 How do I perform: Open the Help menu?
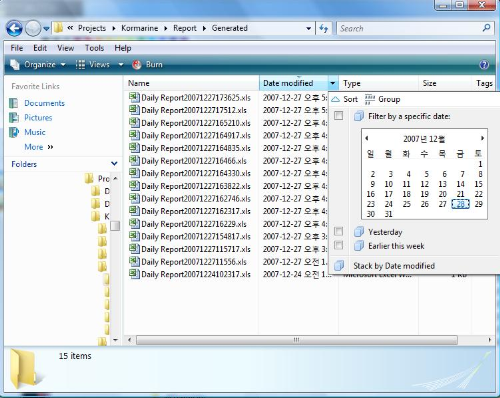pos(123,48)
